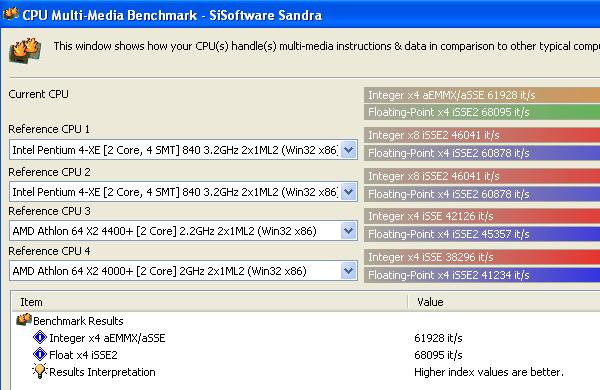
Task: Click the 61928 it/s value cell
Action: pyautogui.click(x=438, y=338)
